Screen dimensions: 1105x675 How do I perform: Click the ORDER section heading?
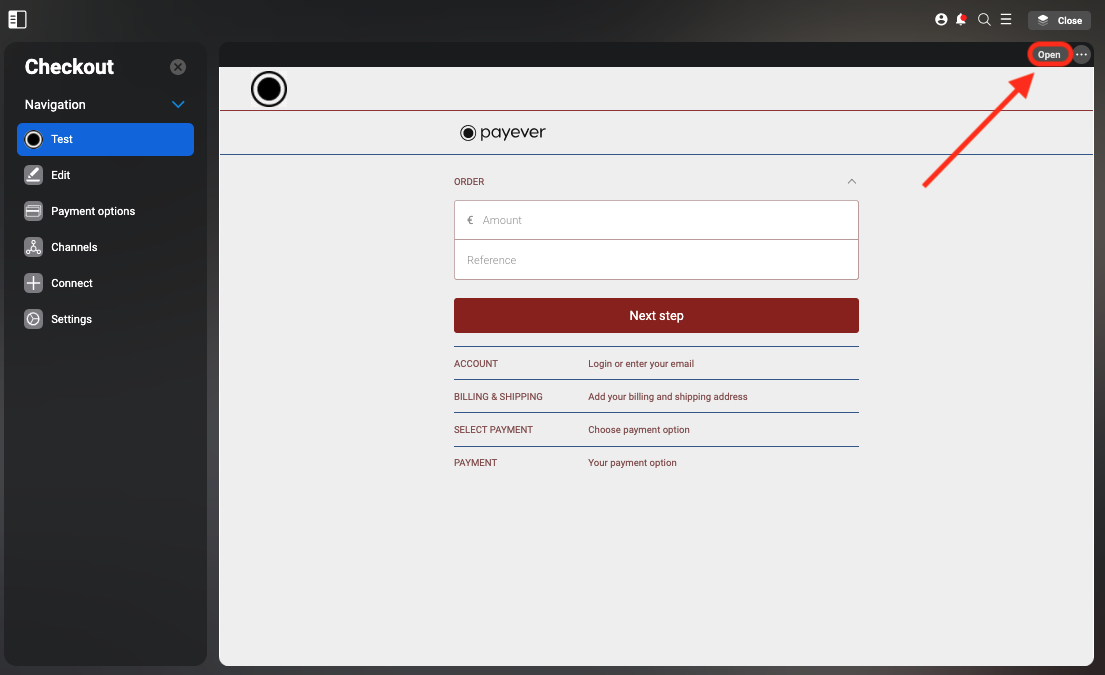(469, 182)
